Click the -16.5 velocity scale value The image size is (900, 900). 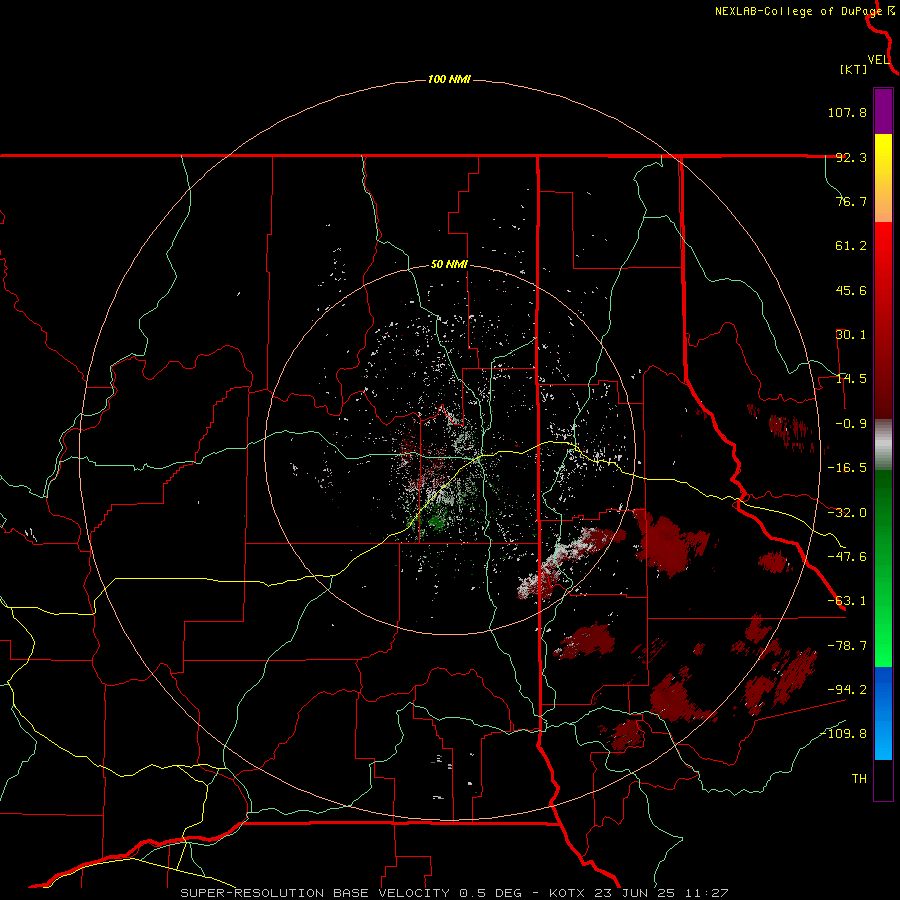(847, 468)
